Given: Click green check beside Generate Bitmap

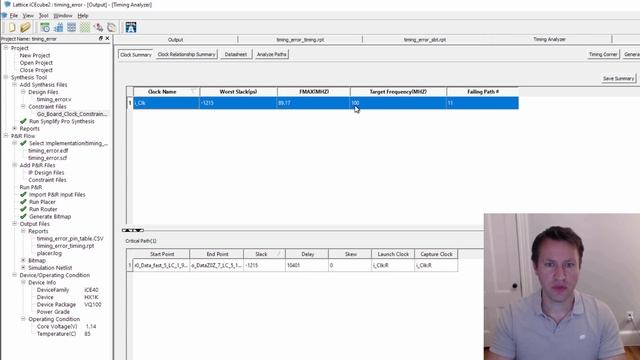Looking at the screenshot, I should click(x=23, y=217).
